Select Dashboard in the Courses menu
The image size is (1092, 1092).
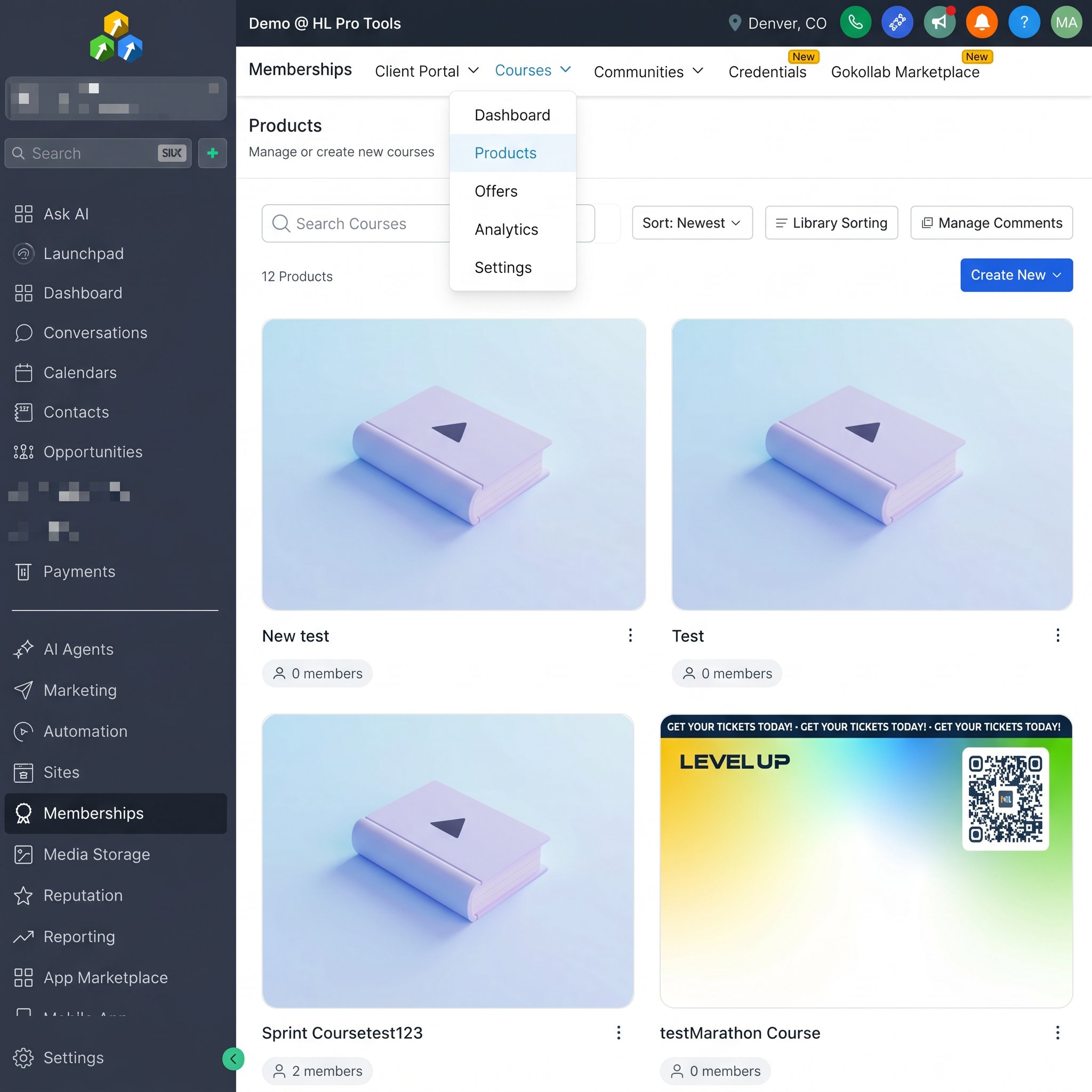pos(512,115)
